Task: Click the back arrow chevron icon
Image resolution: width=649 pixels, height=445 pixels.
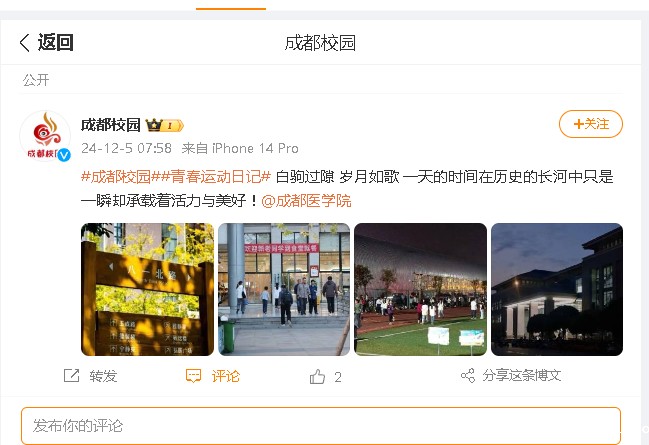Action: [25, 43]
